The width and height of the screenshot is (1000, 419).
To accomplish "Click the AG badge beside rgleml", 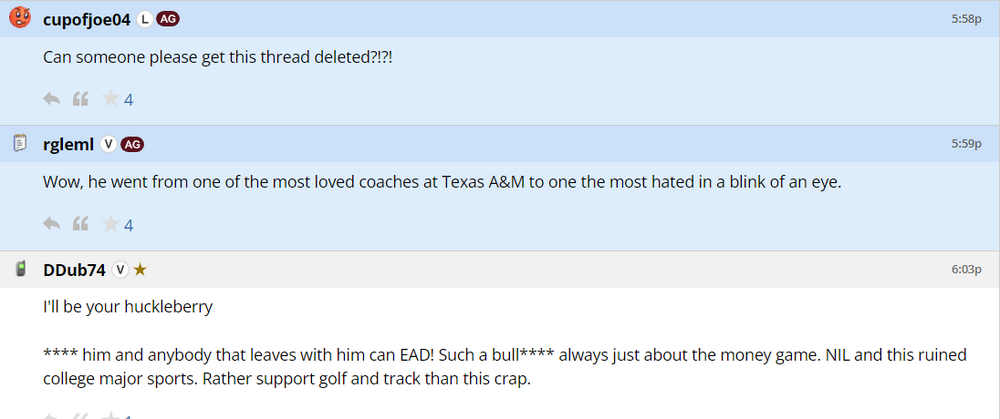I will (132, 144).
